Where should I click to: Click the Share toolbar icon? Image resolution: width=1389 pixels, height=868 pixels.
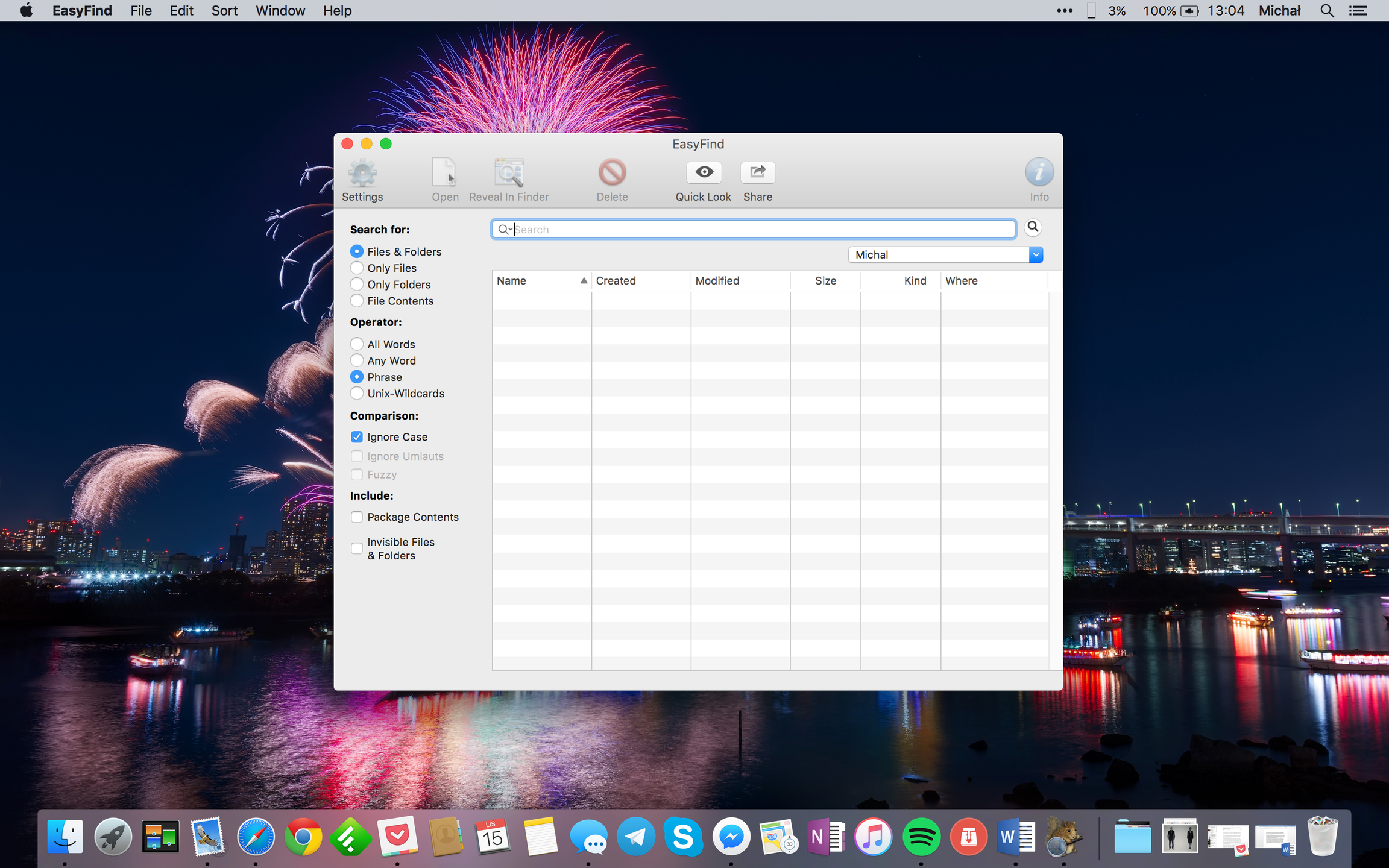coord(757,173)
